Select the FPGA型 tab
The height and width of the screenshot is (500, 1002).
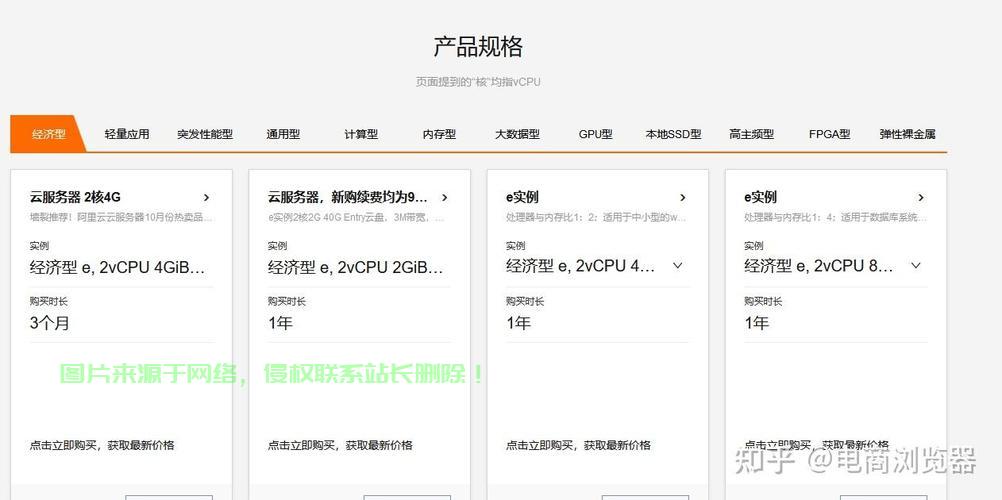tap(829, 134)
